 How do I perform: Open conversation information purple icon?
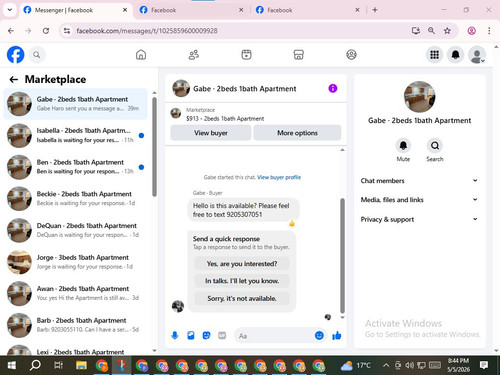pos(333,88)
